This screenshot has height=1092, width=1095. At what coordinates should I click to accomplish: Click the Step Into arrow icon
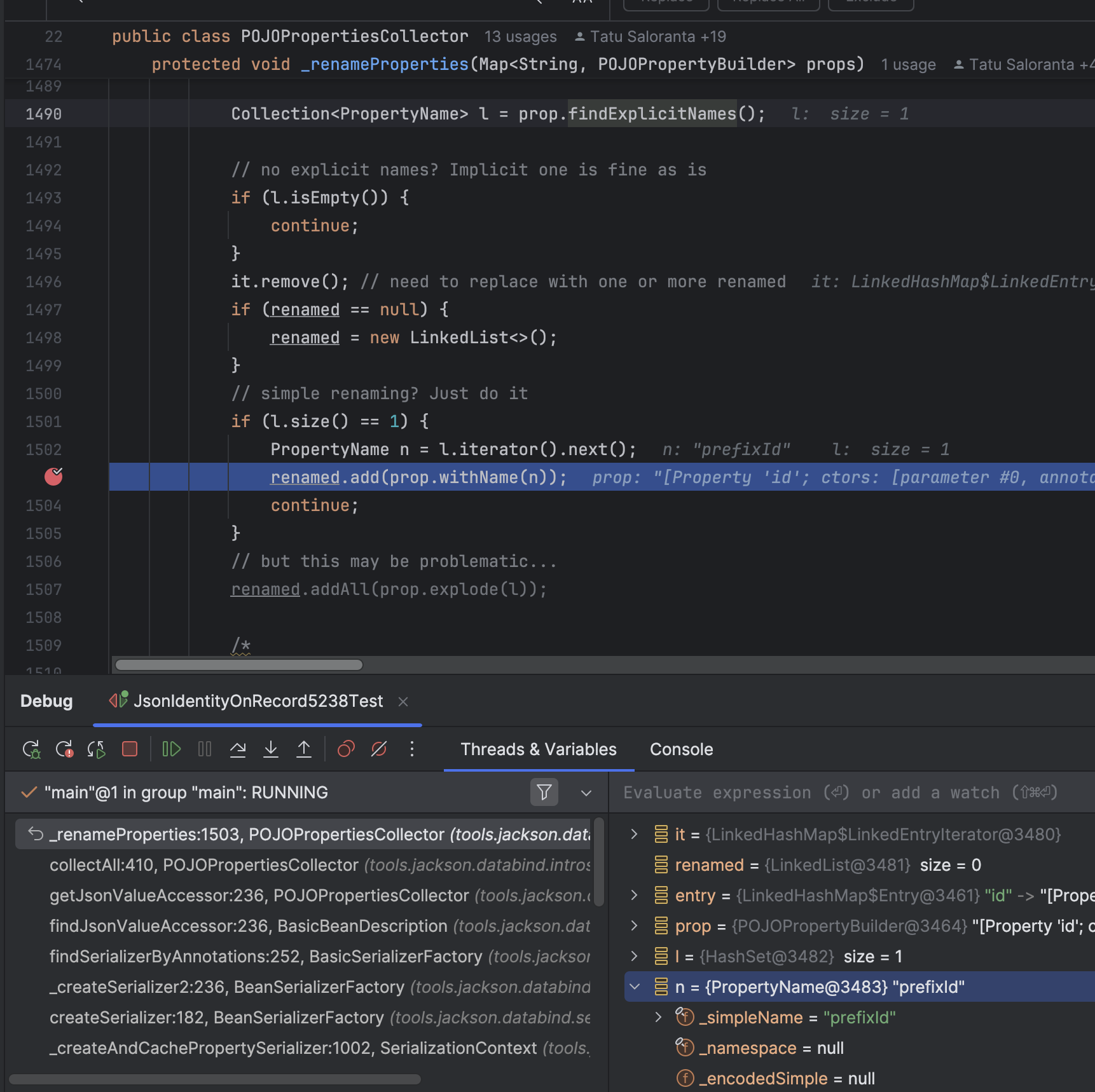point(271,749)
